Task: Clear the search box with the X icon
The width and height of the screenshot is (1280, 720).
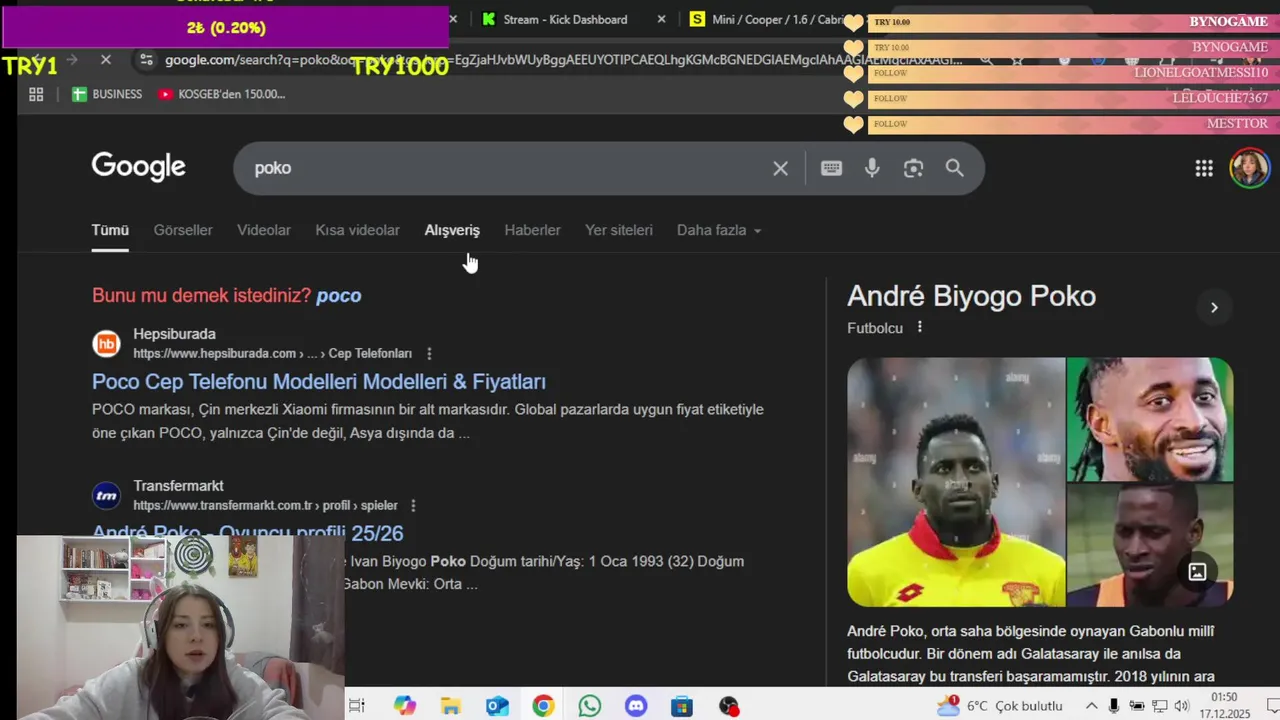Action: (x=780, y=168)
